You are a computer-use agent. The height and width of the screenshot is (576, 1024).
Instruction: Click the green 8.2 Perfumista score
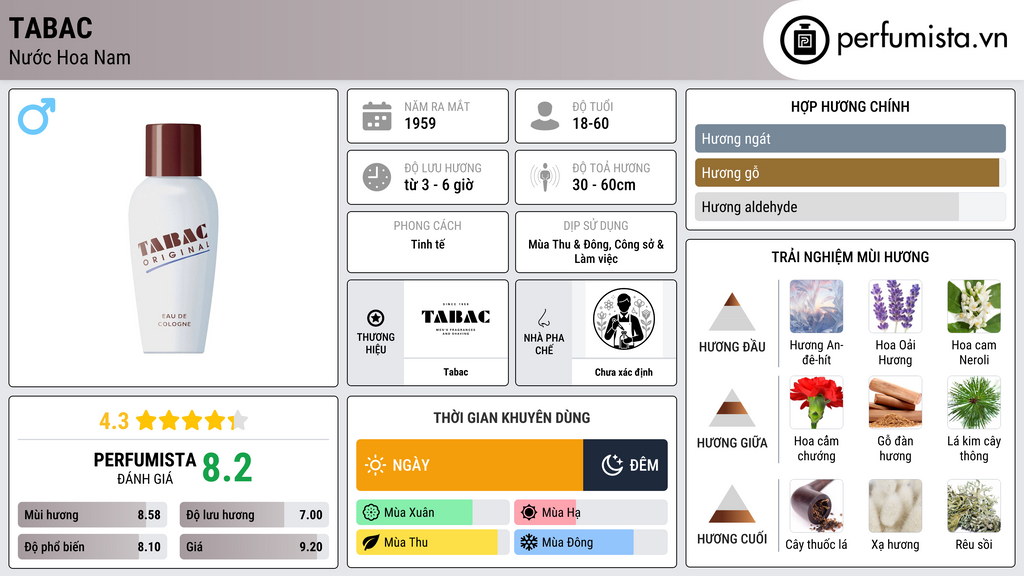pos(227,468)
